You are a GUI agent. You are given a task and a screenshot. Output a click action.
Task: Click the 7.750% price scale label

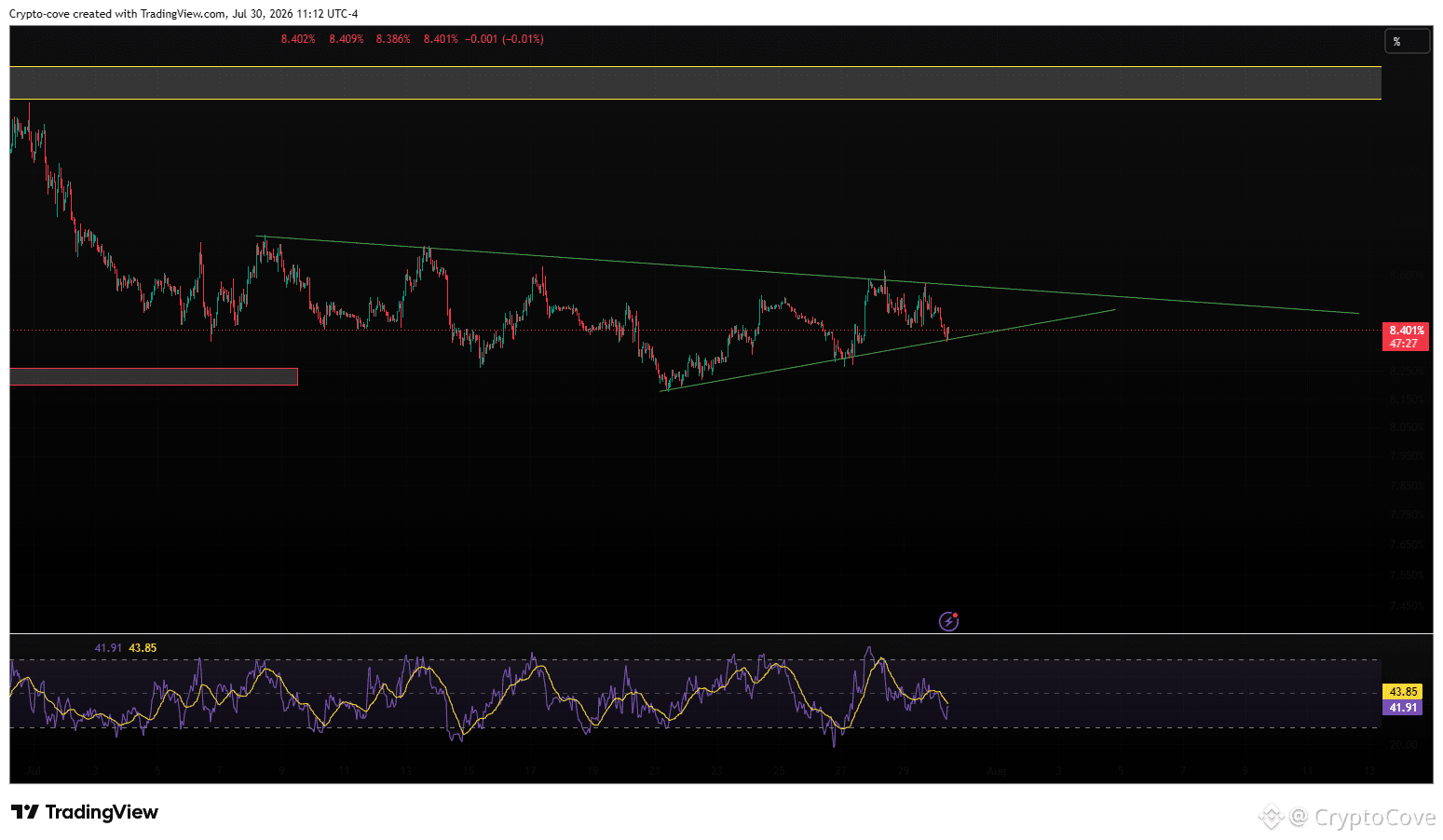(x=1407, y=515)
